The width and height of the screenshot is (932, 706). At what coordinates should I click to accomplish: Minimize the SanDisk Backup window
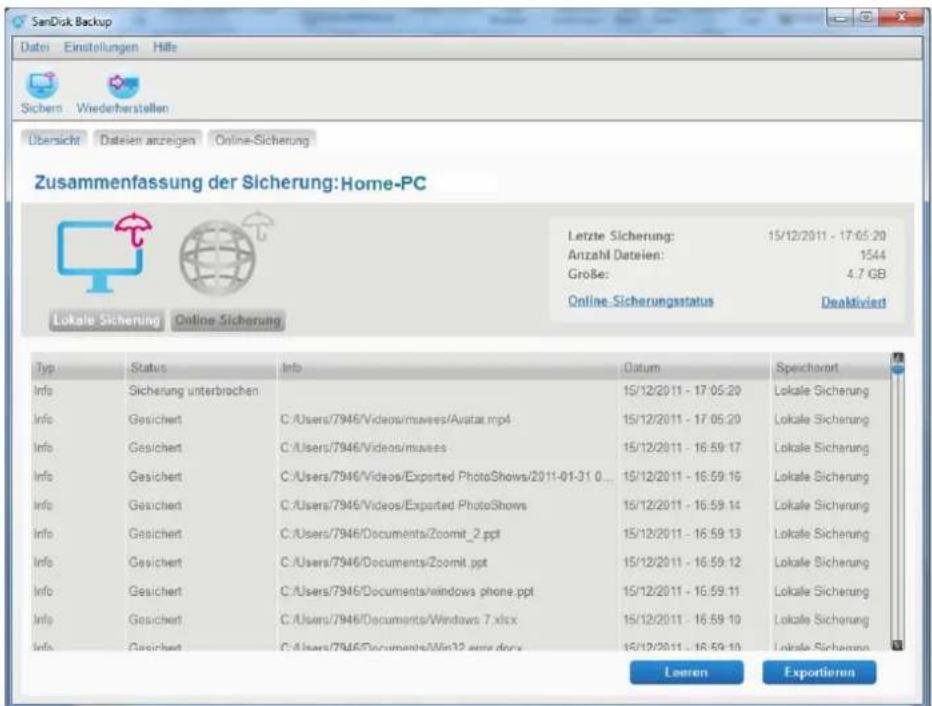coord(840,18)
